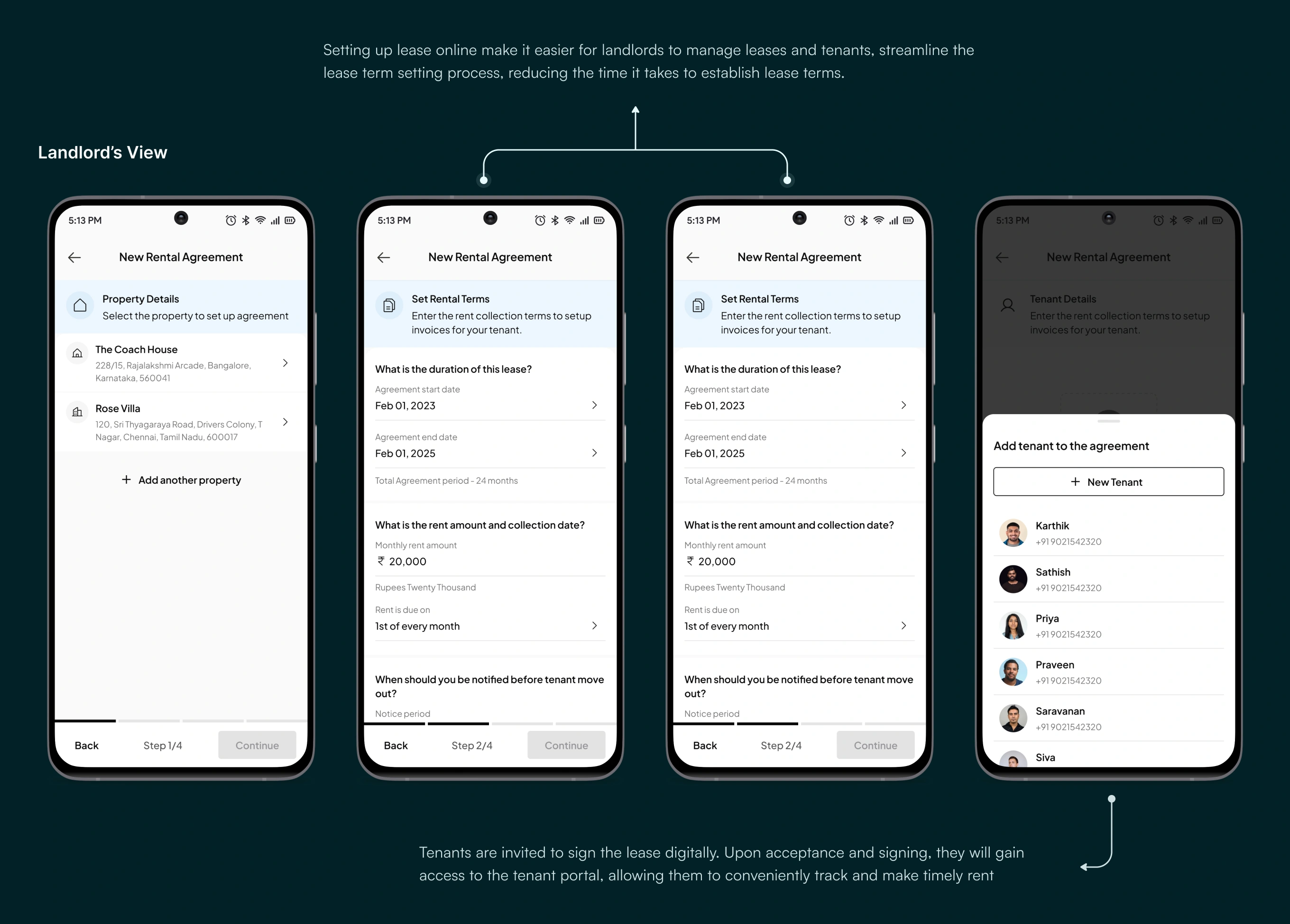Select Rose Villa property
This screenshot has height=924, width=1290.
[x=180, y=425]
